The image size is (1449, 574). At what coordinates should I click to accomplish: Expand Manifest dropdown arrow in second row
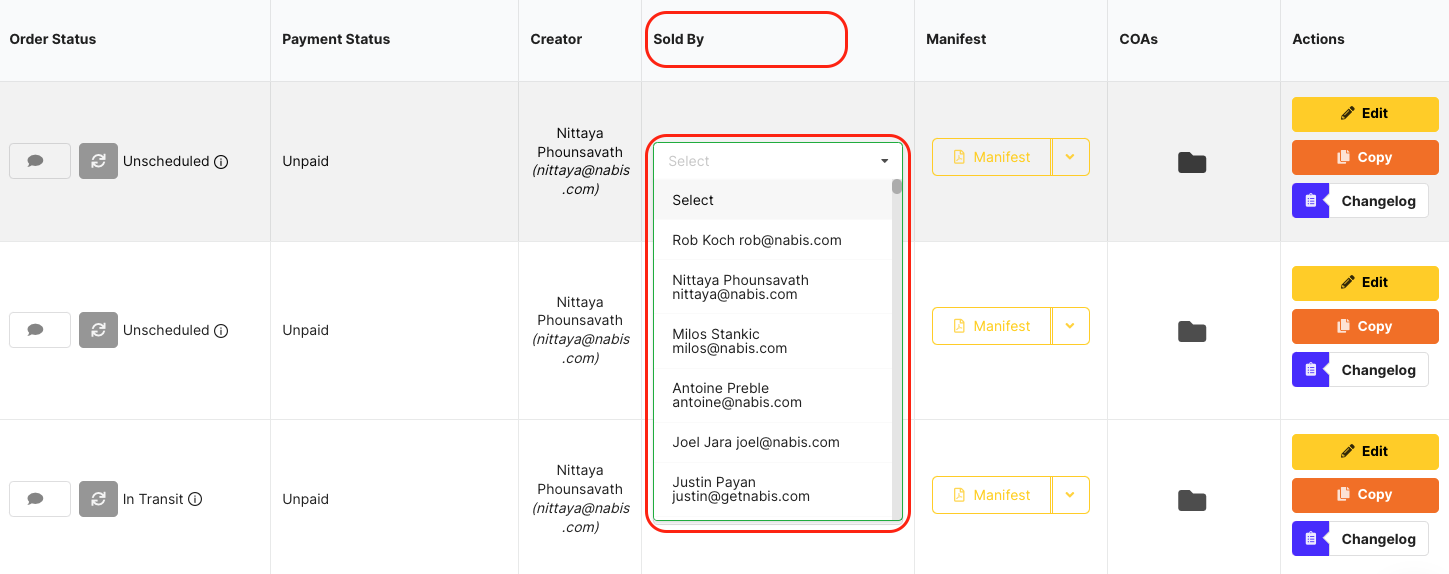pyautogui.click(x=1070, y=326)
